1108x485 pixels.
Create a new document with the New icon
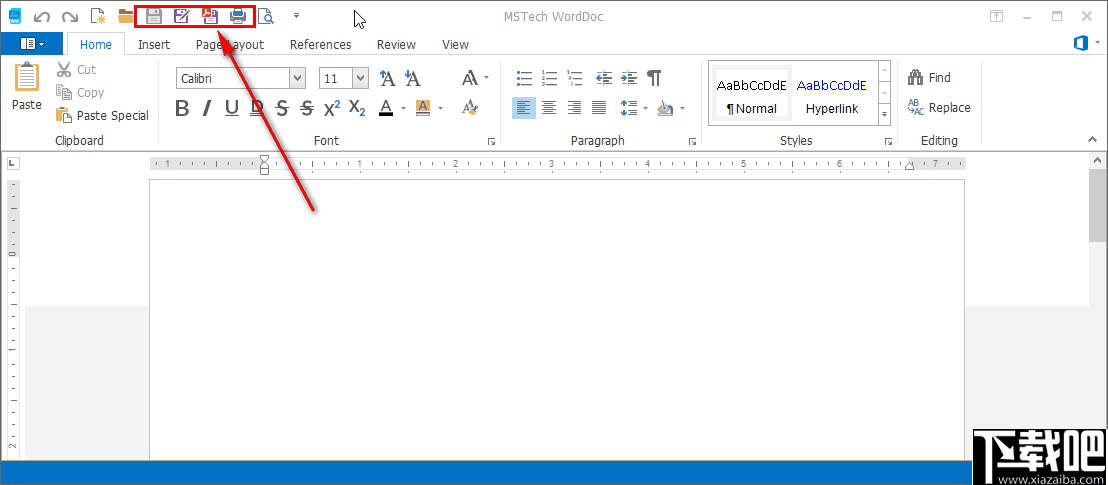(x=98, y=16)
